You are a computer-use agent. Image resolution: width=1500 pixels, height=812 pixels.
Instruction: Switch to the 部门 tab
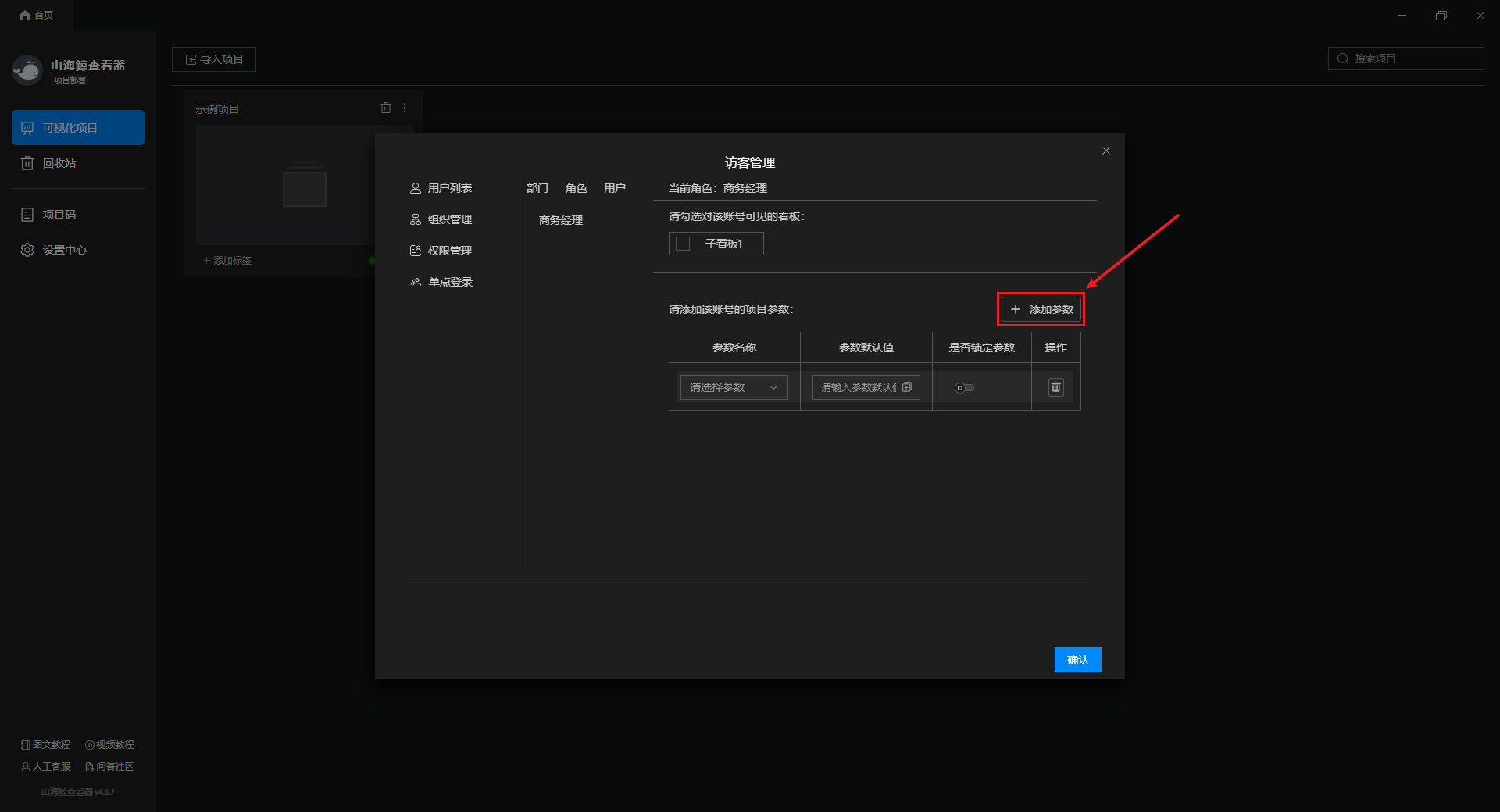(537, 188)
